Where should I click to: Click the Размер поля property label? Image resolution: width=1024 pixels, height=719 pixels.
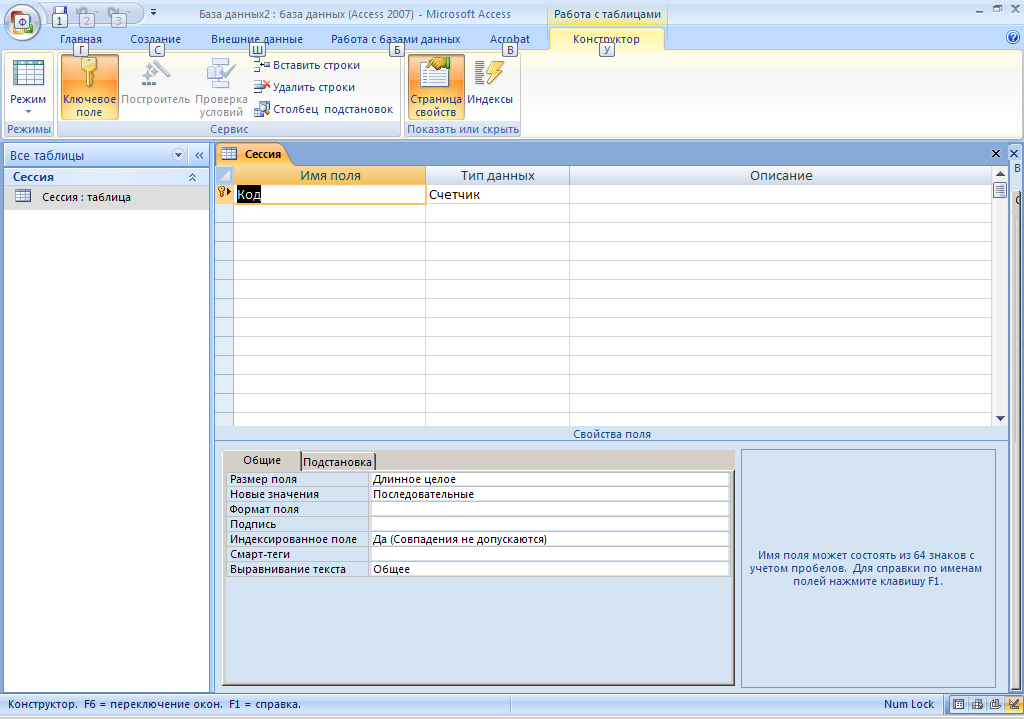[298, 479]
